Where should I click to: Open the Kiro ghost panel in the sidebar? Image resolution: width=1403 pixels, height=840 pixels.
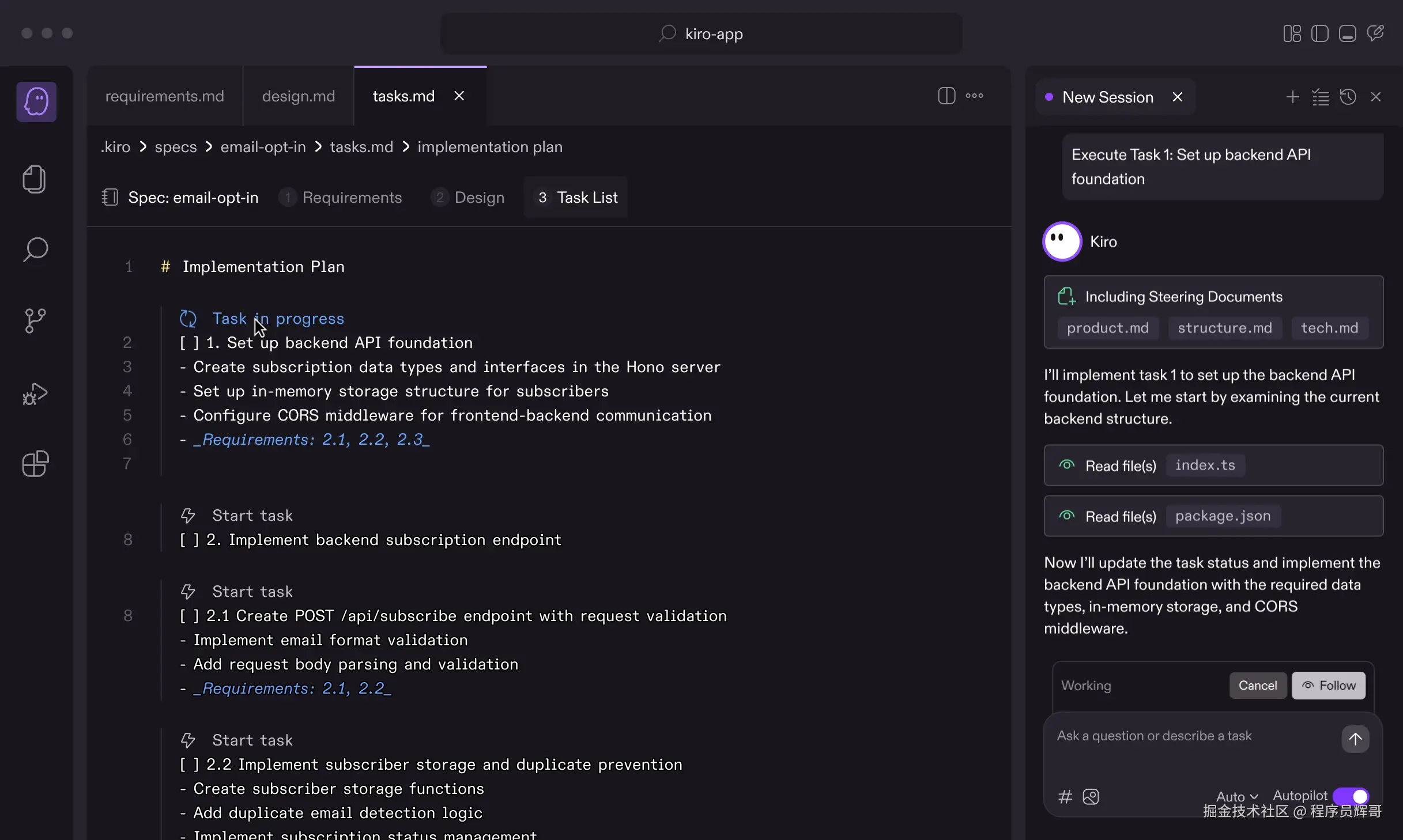(x=36, y=102)
